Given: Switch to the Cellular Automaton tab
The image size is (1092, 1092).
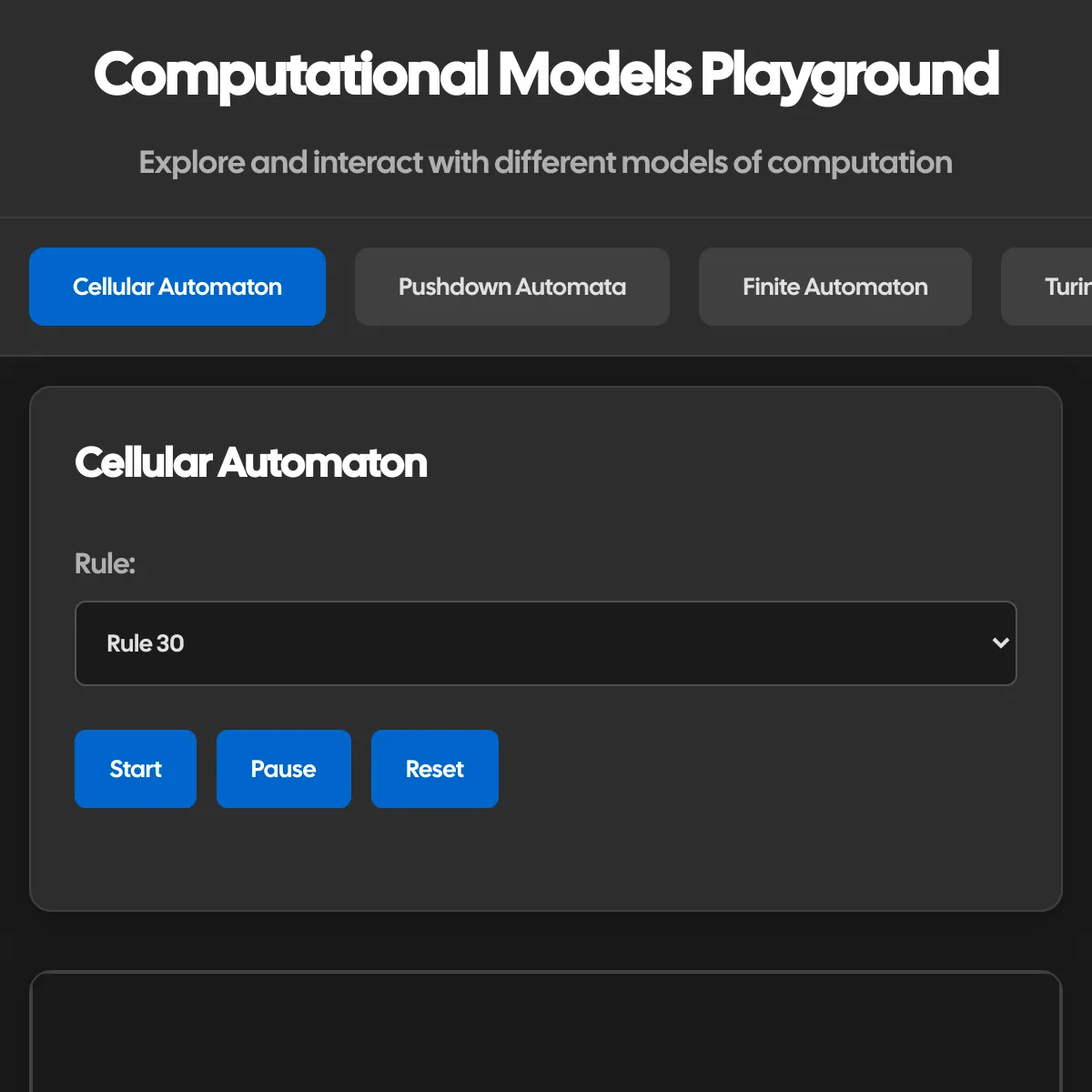Looking at the screenshot, I should [177, 287].
